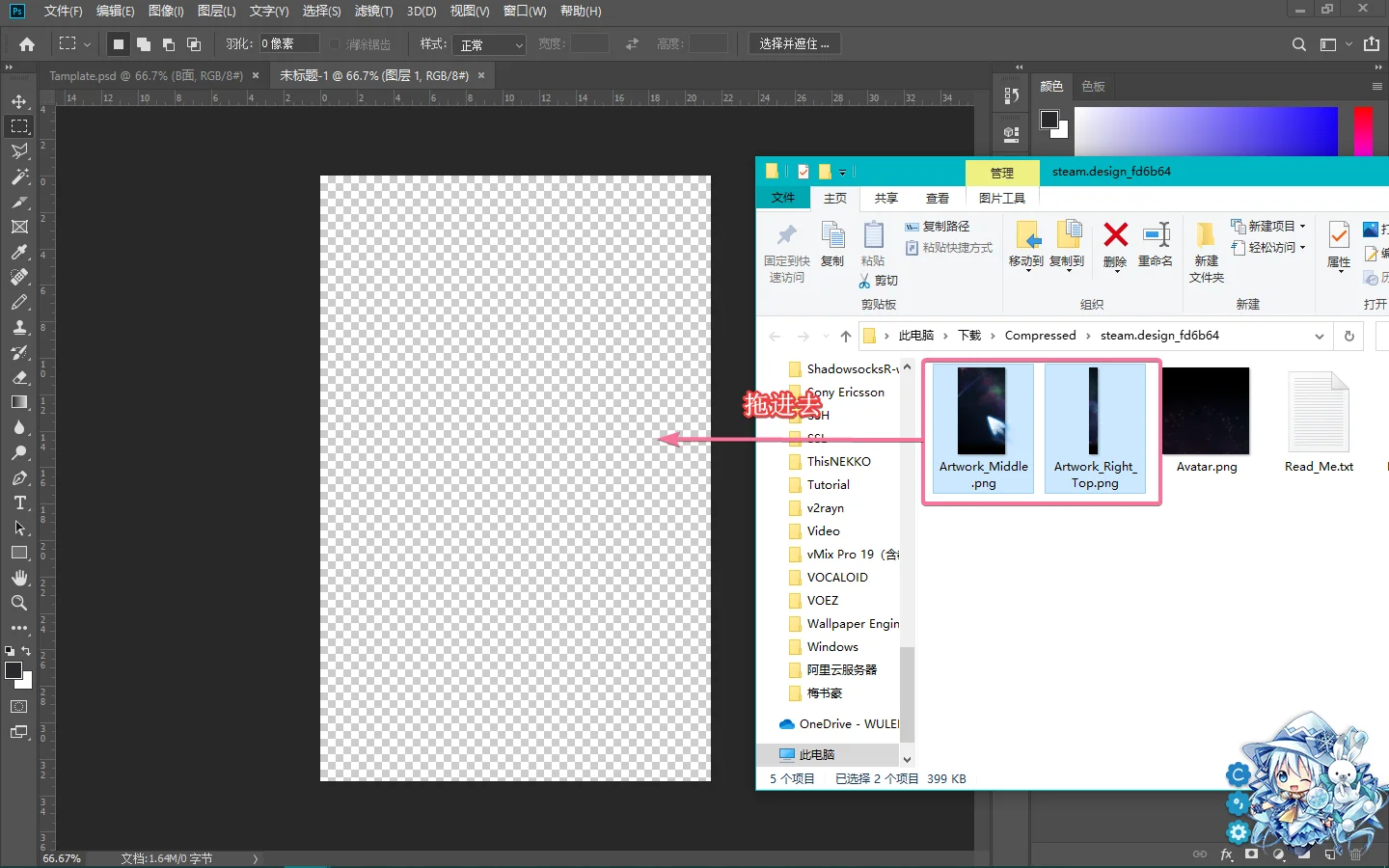The width and height of the screenshot is (1389, 868).
Task: Reset default foreground and background colors
Action: 10,652
